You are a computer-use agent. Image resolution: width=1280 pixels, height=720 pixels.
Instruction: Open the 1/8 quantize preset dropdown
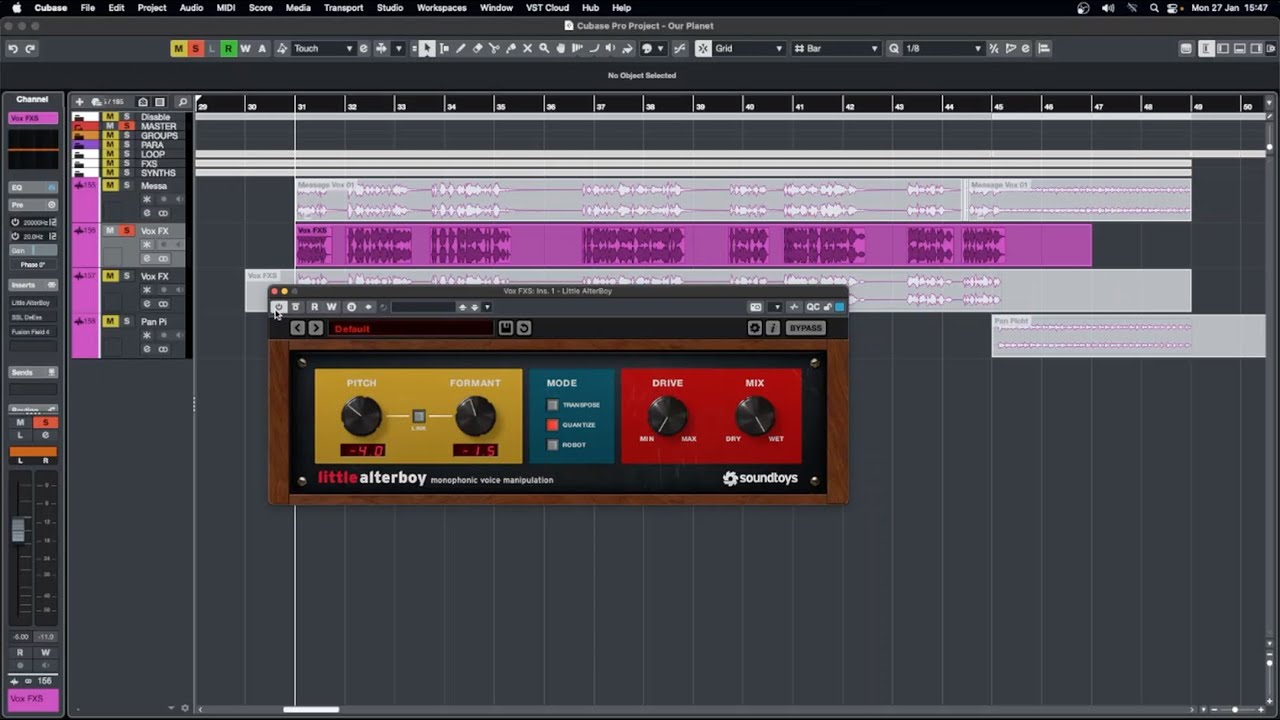943,48
